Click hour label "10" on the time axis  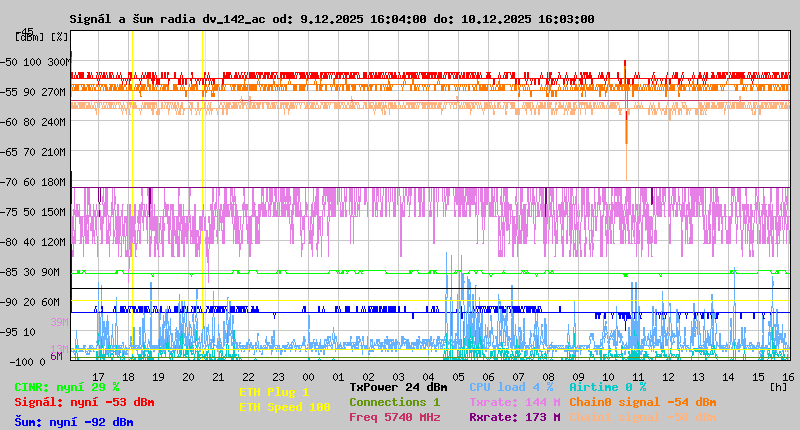(609, 377)
